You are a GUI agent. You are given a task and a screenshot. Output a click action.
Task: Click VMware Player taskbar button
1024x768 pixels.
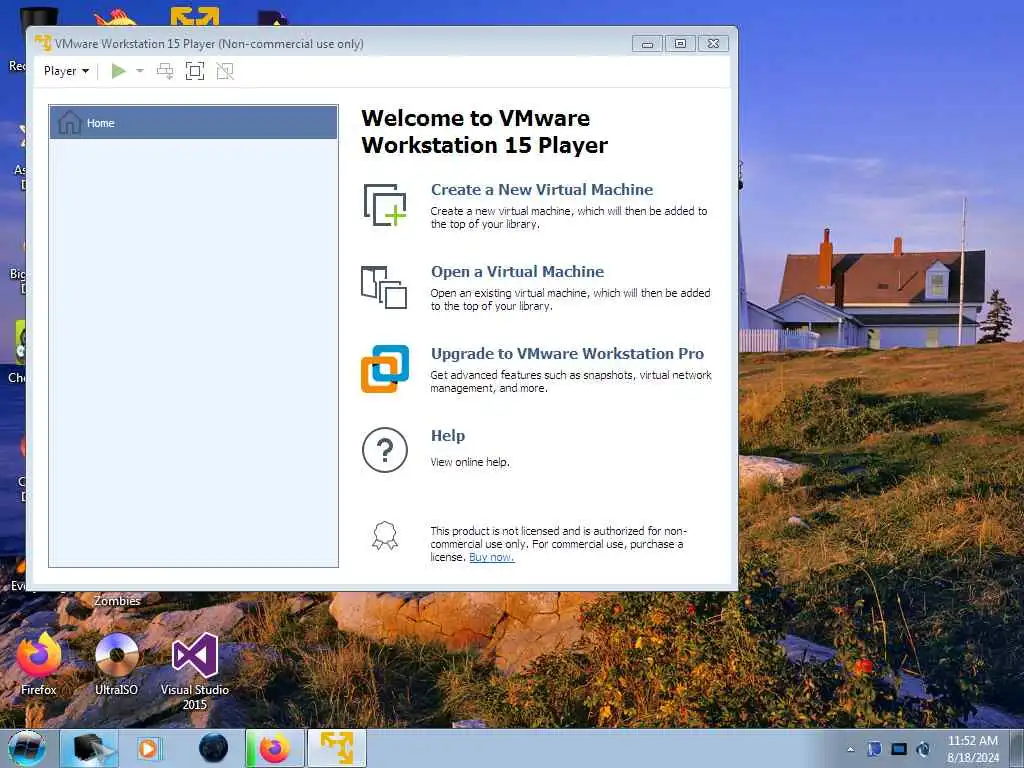337,748
